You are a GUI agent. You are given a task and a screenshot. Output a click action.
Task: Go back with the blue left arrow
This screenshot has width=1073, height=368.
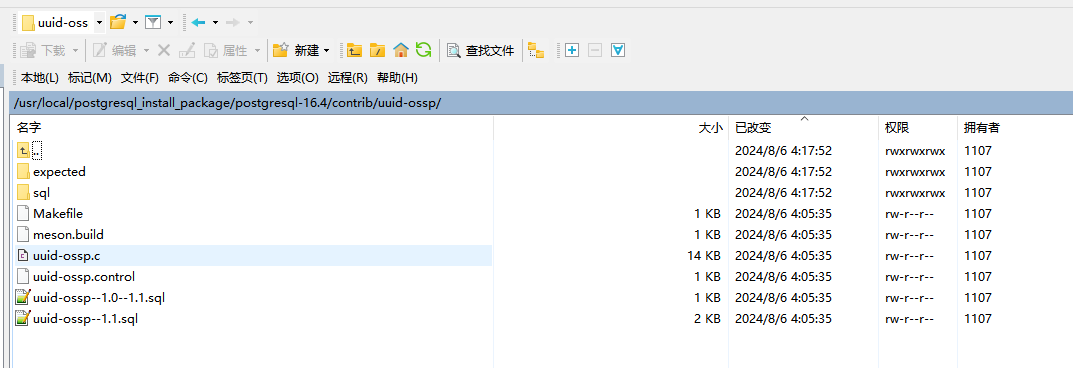point(198,23)
